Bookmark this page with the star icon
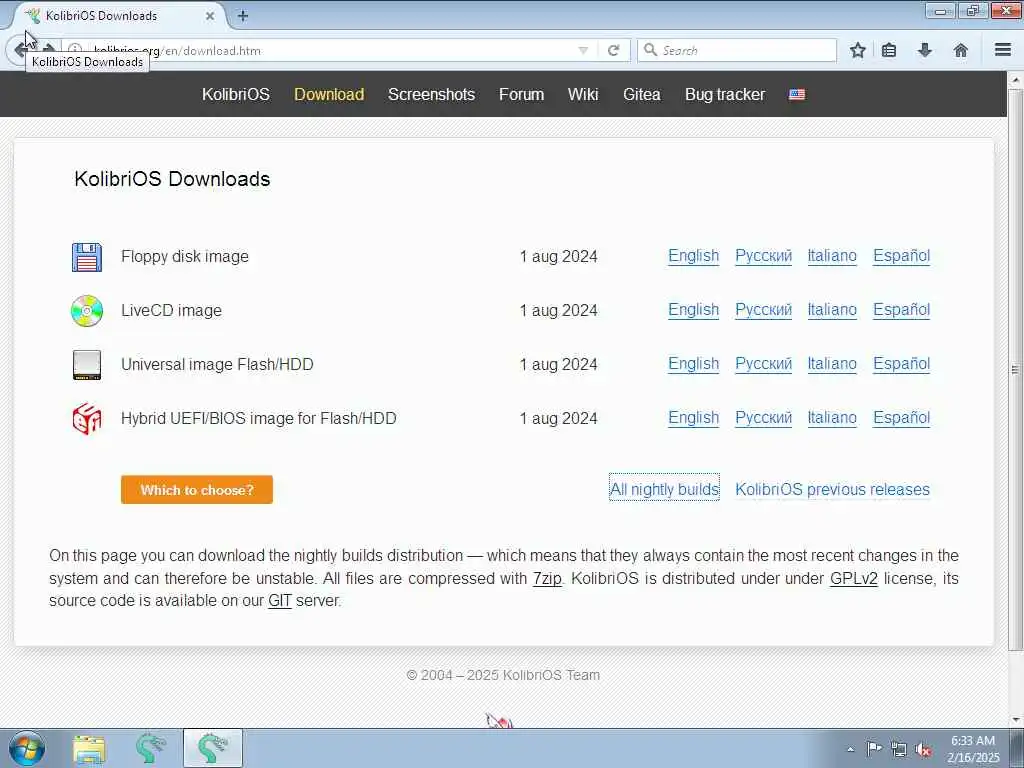Image resolution: width=1024 pixels, height=768 pixels. [857, 50]
